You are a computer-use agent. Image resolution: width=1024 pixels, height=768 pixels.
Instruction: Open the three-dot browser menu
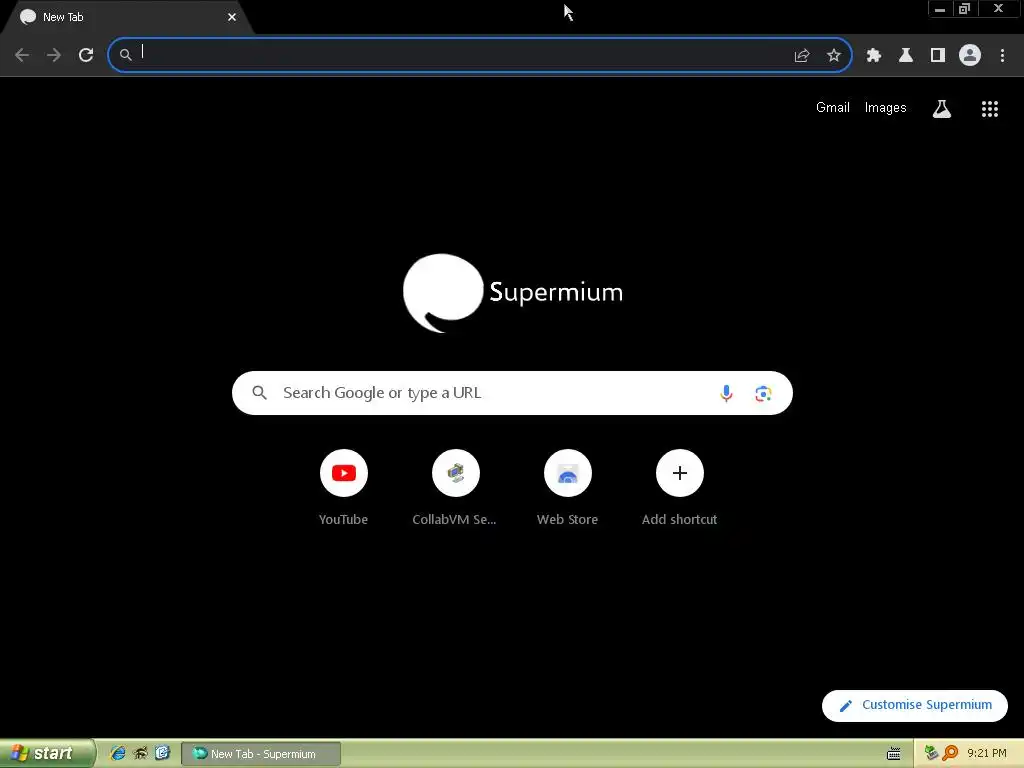(1002, 56)
